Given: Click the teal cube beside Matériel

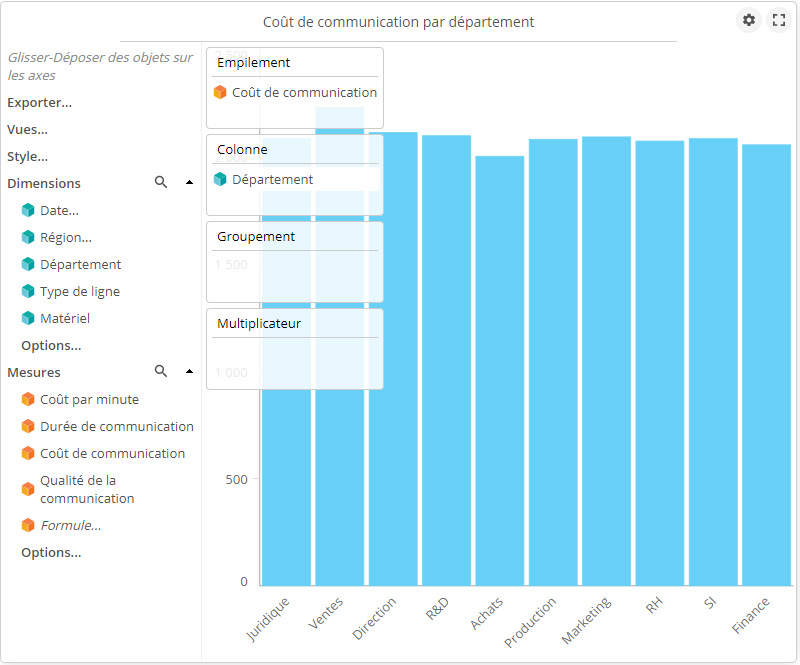Looking at the screenshot, I should pos(28,319).
